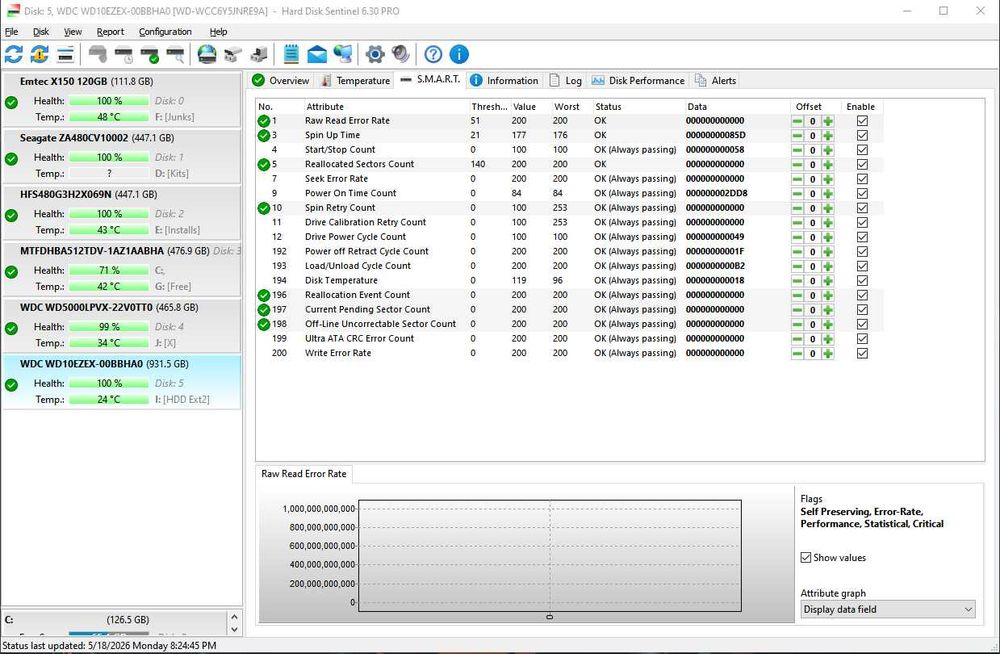Open the gear configuration icon

375,54
